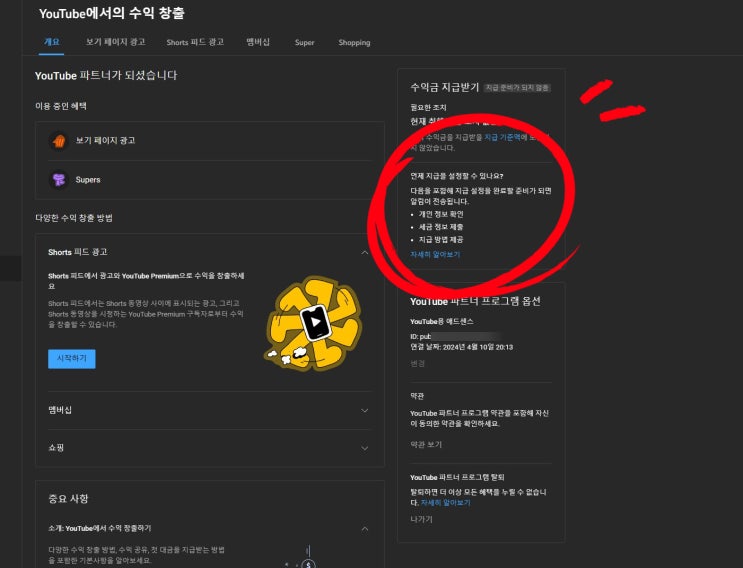Click the YouTube 파트너가 되셨습니다 heading

point(106,75)
